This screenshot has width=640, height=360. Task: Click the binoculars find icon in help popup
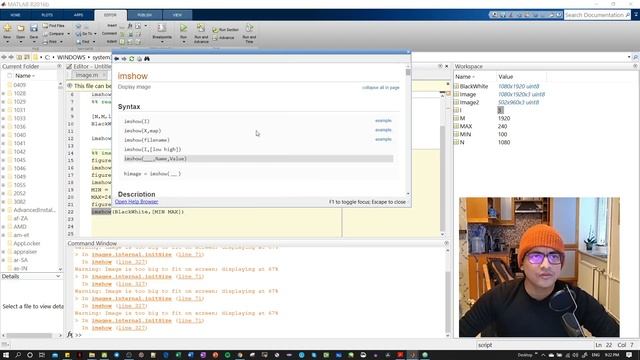pos(147,59)
